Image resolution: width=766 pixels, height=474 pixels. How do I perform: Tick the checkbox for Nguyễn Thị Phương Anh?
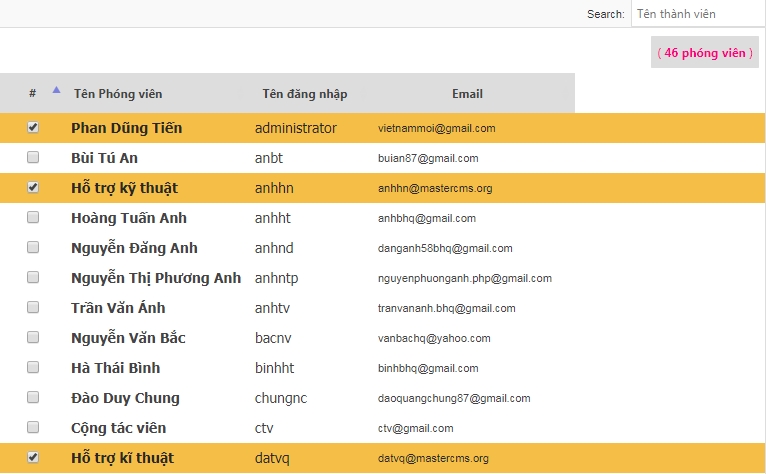click(x=33, y=277)
